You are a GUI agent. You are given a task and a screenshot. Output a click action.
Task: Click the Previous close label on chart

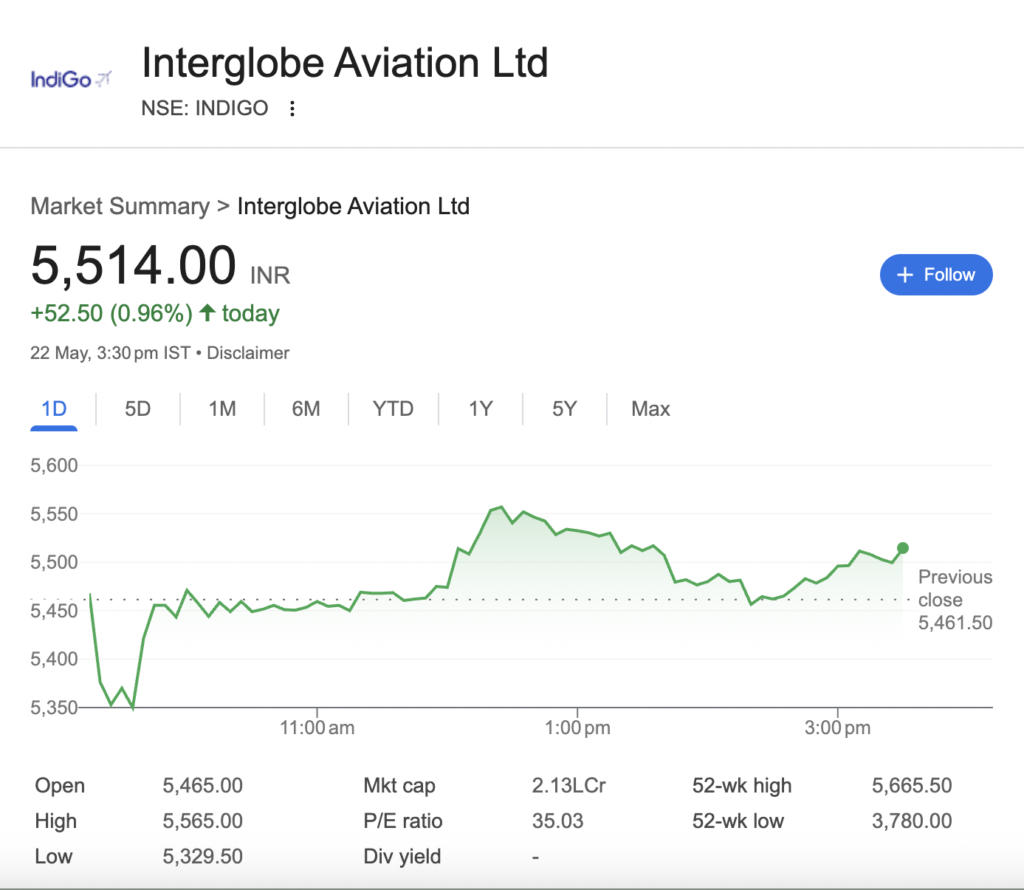click(x=955, y=589)
